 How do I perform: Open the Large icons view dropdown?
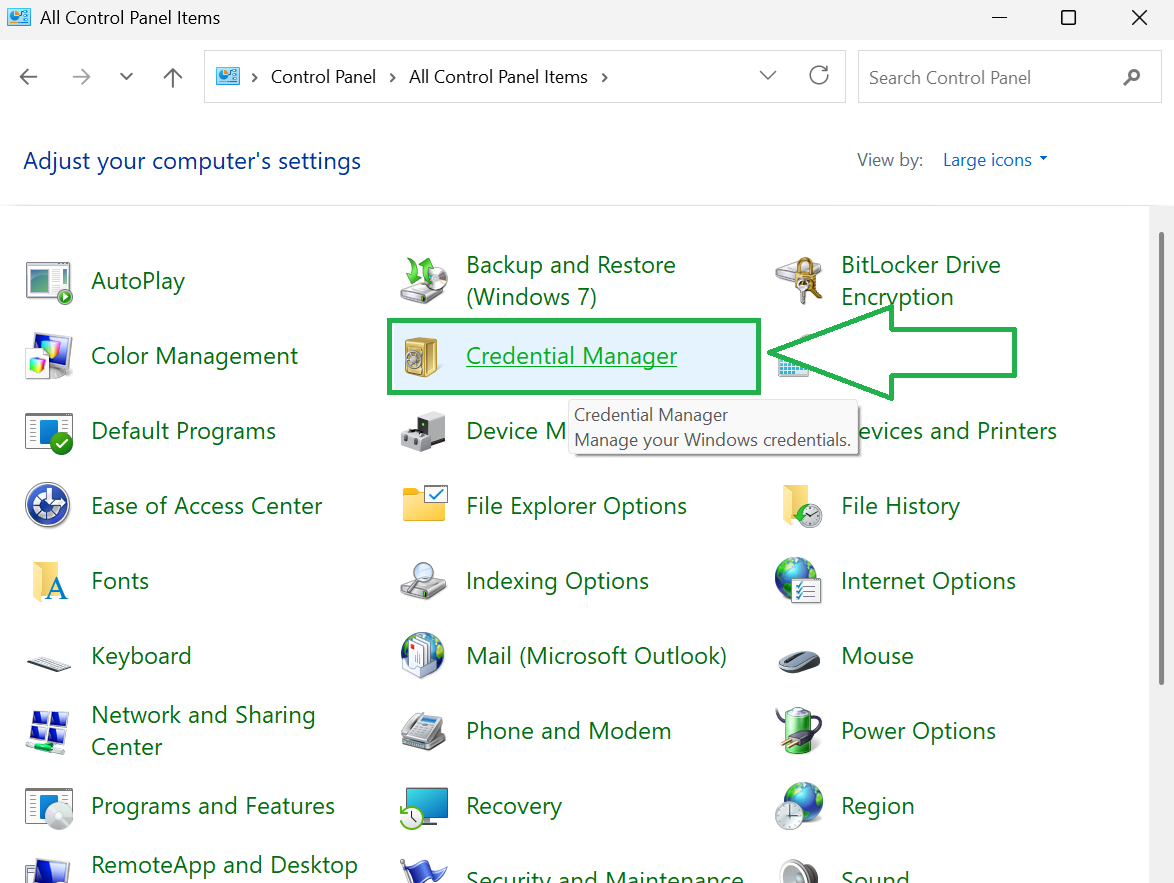pyautogui.click(x=988, y=159)
